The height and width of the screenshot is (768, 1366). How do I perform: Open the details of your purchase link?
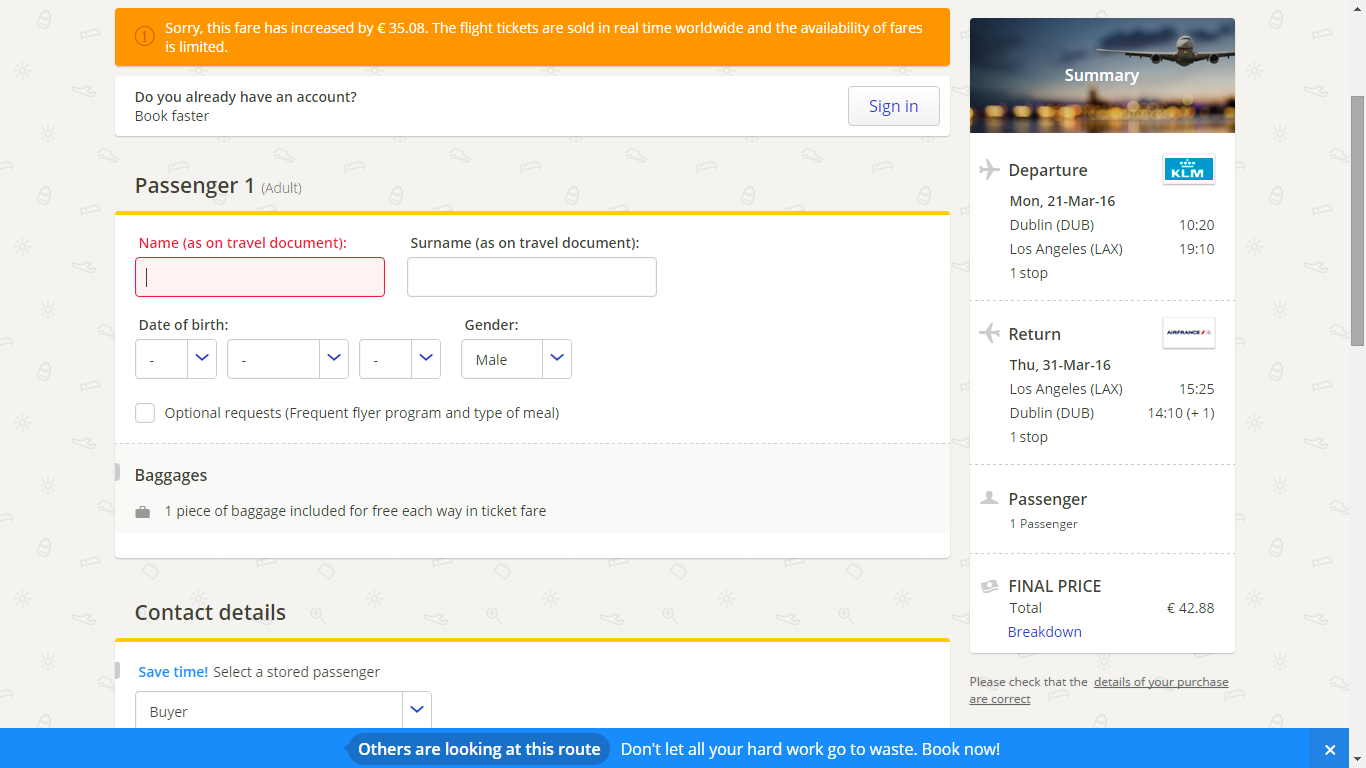[1099, 690]
